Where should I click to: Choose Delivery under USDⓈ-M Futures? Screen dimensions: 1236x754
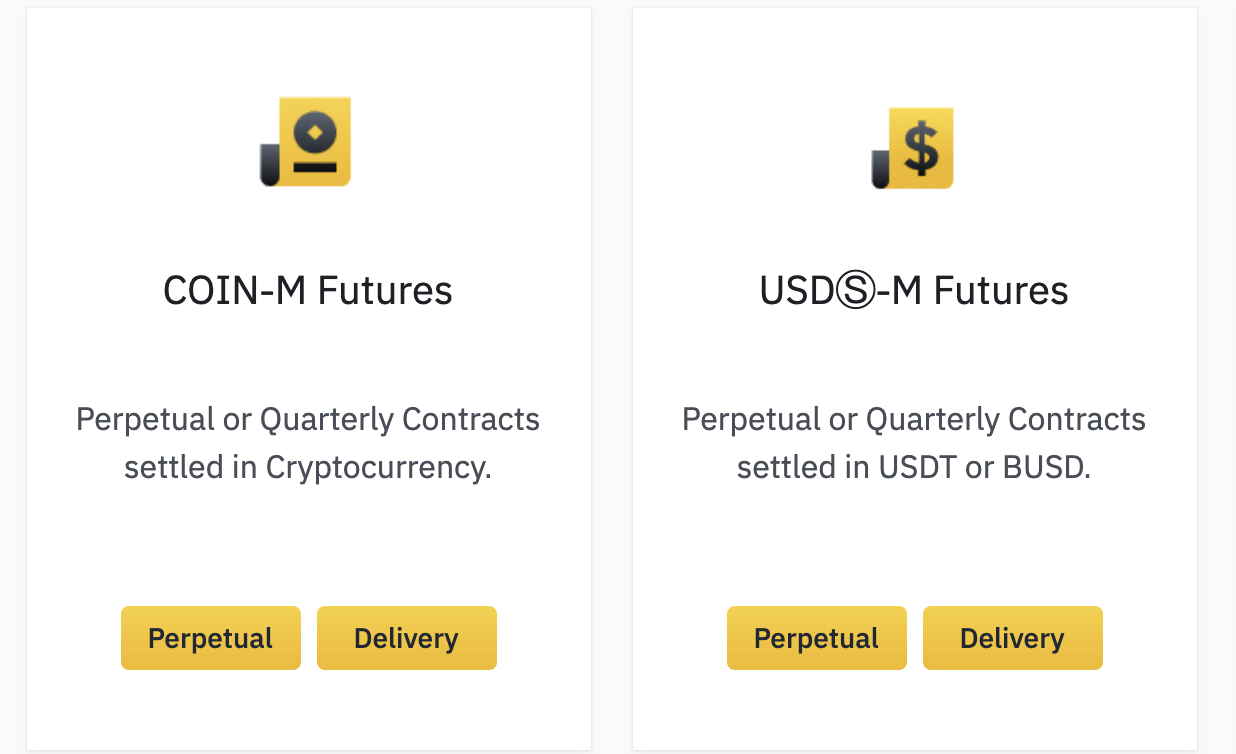[x=1012, y=638]
